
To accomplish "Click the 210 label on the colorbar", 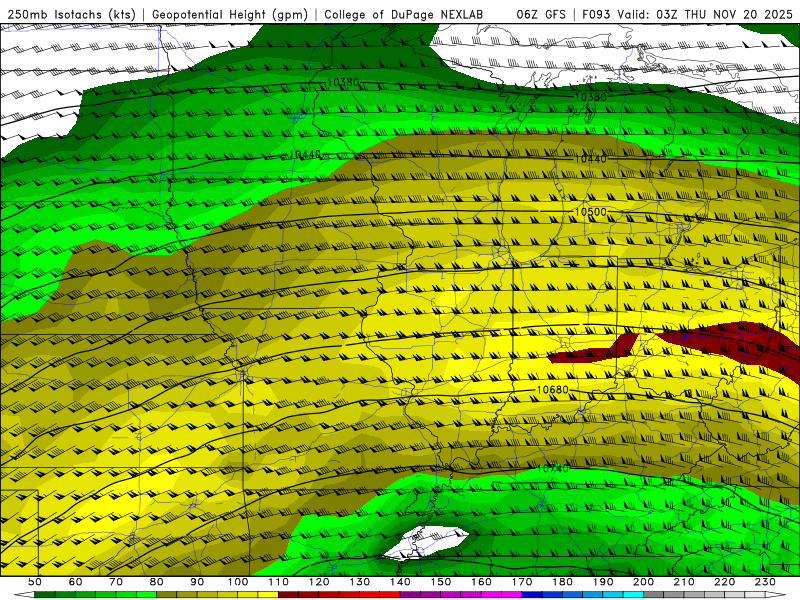I will [x=684, y=582].
